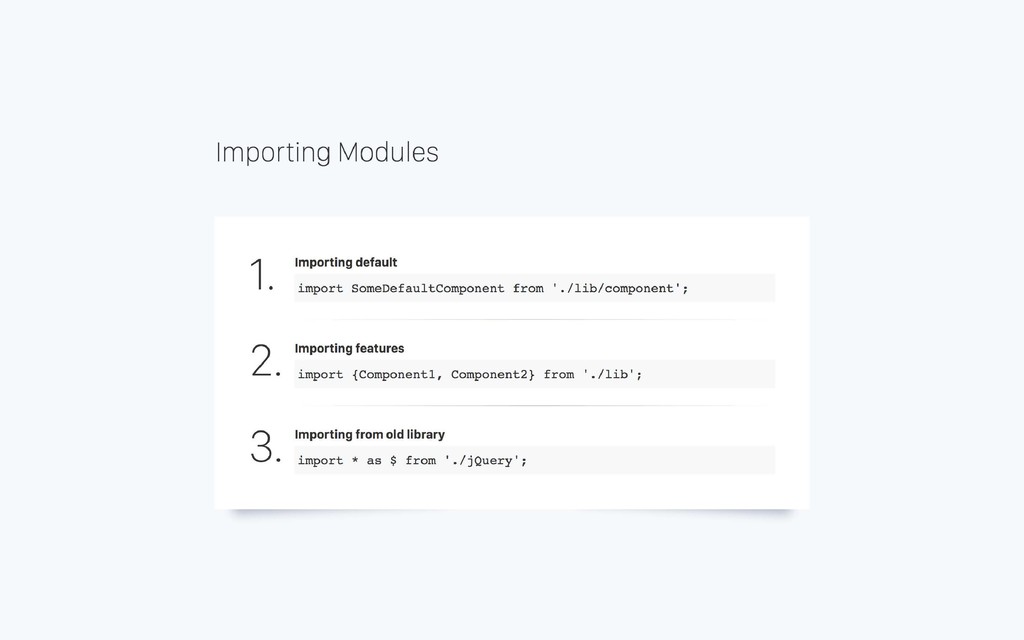Screen dimensions: 1024x640
Task: Click Component1 inside the curly braces
Action: pos(397,374)
